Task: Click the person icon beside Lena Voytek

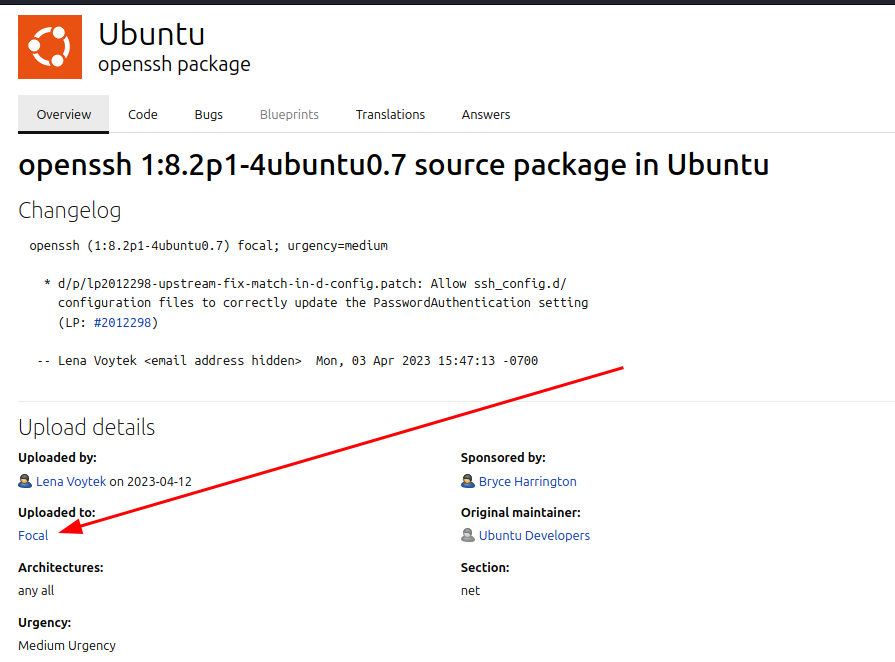Action: pyautogui.click(x=25, y=482)
